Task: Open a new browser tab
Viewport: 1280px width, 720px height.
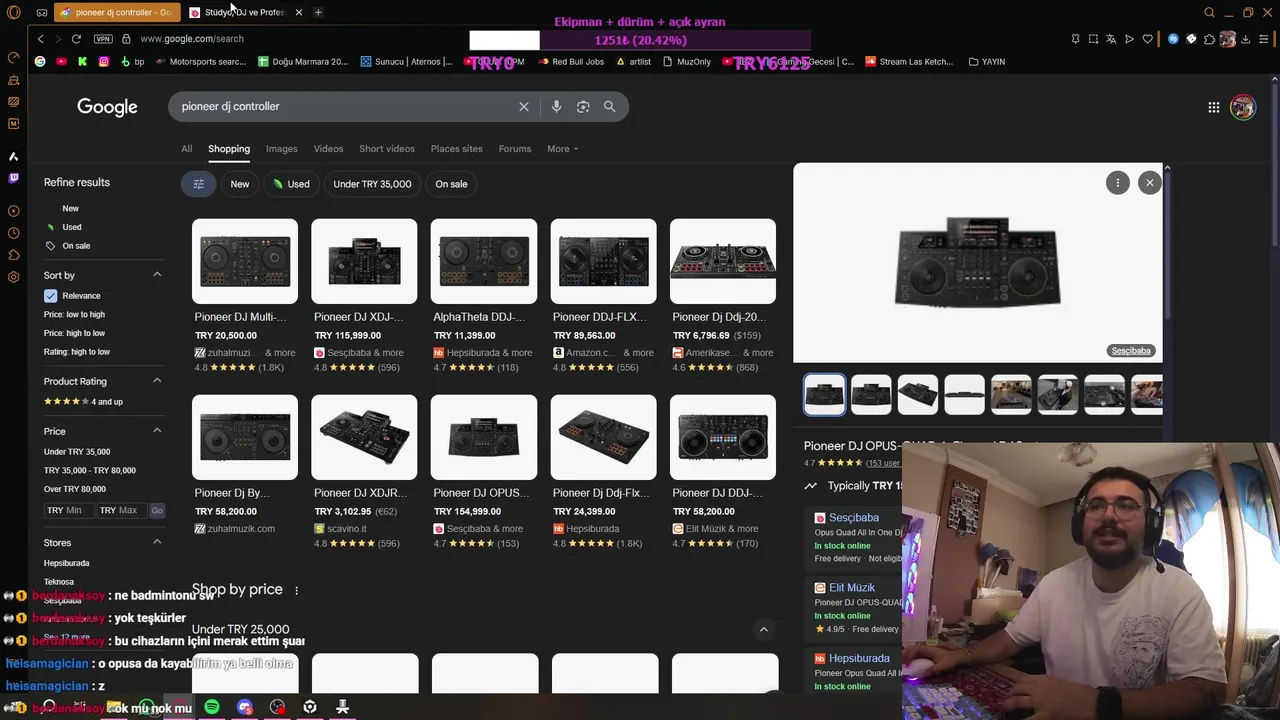Action: coord(318,12)
